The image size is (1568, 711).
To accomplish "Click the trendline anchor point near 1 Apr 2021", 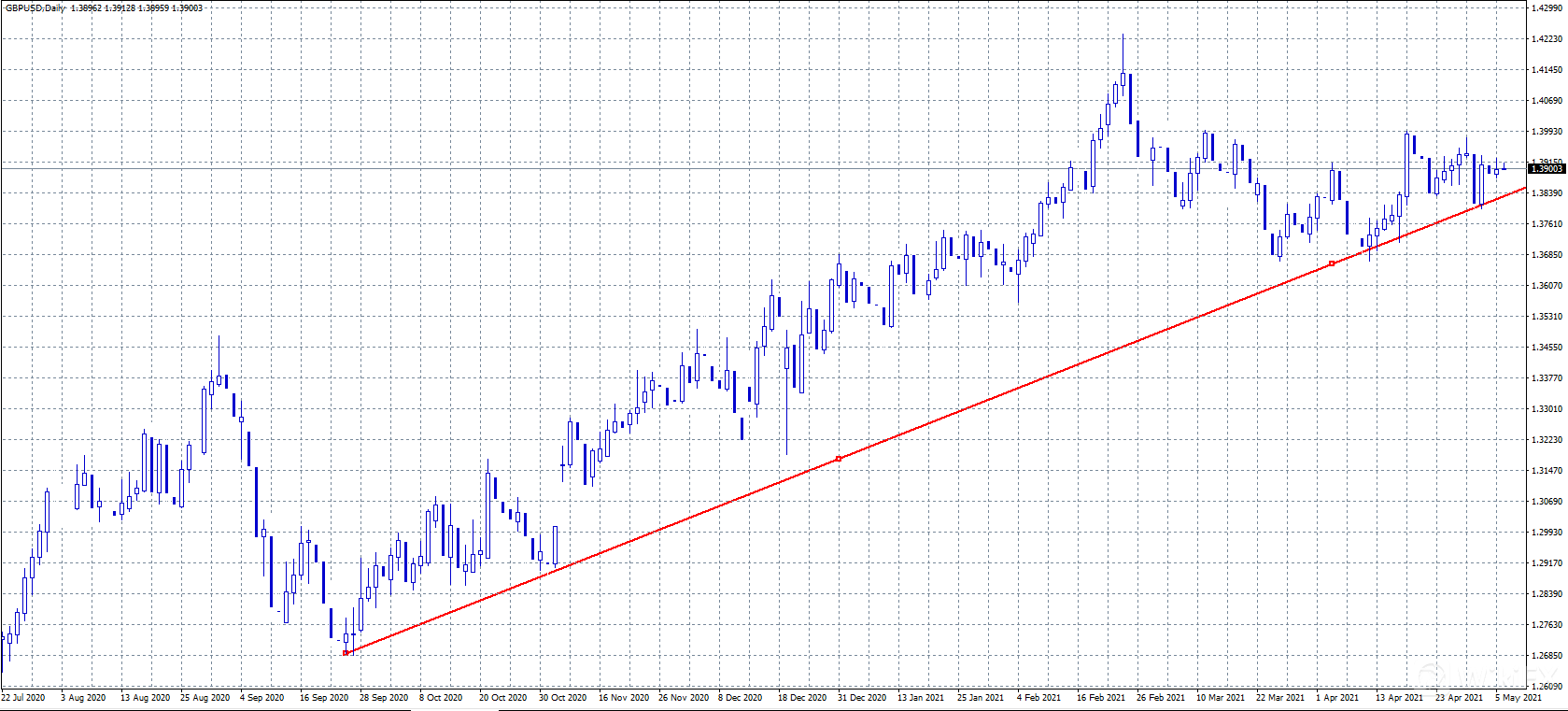I will [1332, 263].
